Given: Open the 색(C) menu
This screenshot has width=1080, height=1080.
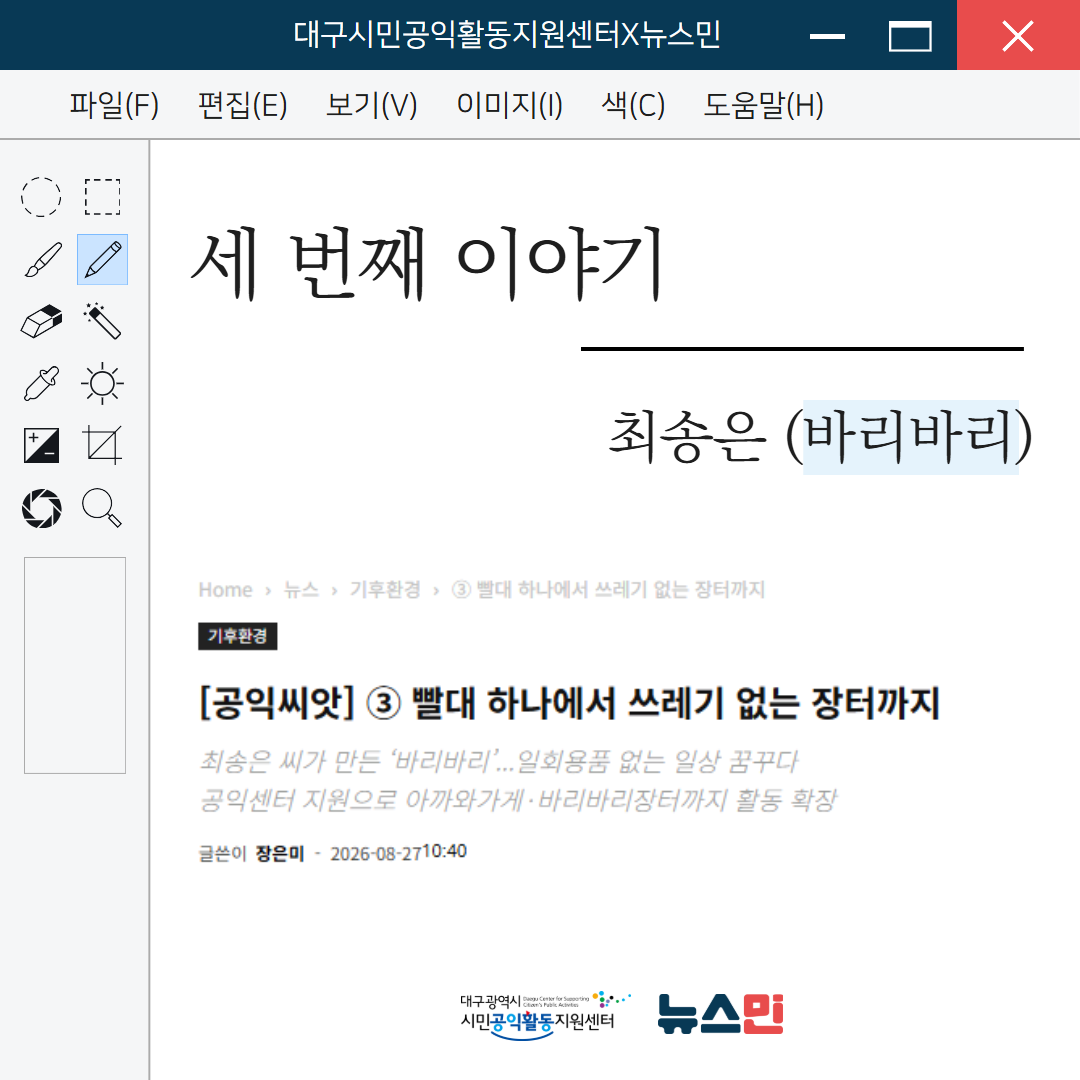Looking at the screenshot, I should coord(633,105).
